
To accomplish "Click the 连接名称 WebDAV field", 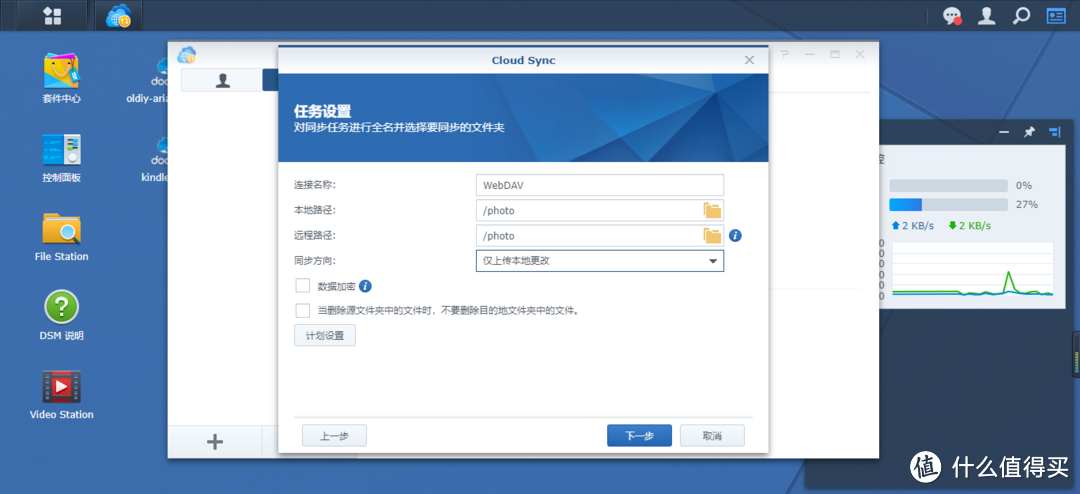I will pyautogui.click(x=599, y=185).
